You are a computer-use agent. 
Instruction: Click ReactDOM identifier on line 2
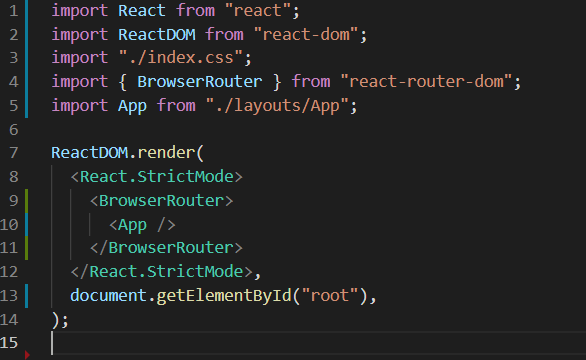click(157, 34)
